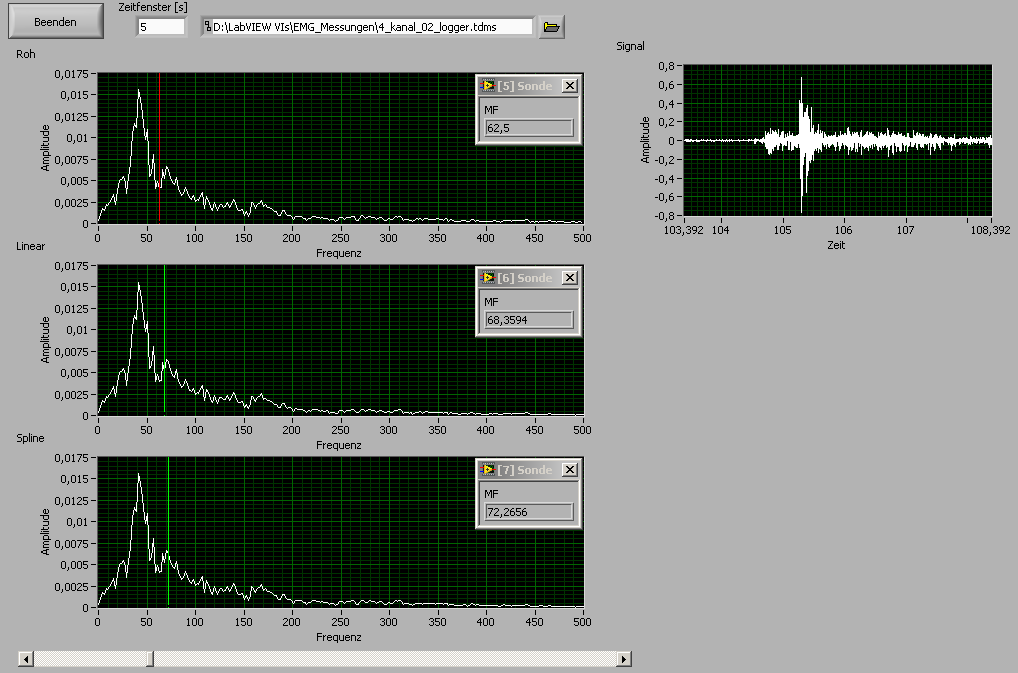Click the red median marker in Roh graph
1018x673 pixels.
[160, 148]
